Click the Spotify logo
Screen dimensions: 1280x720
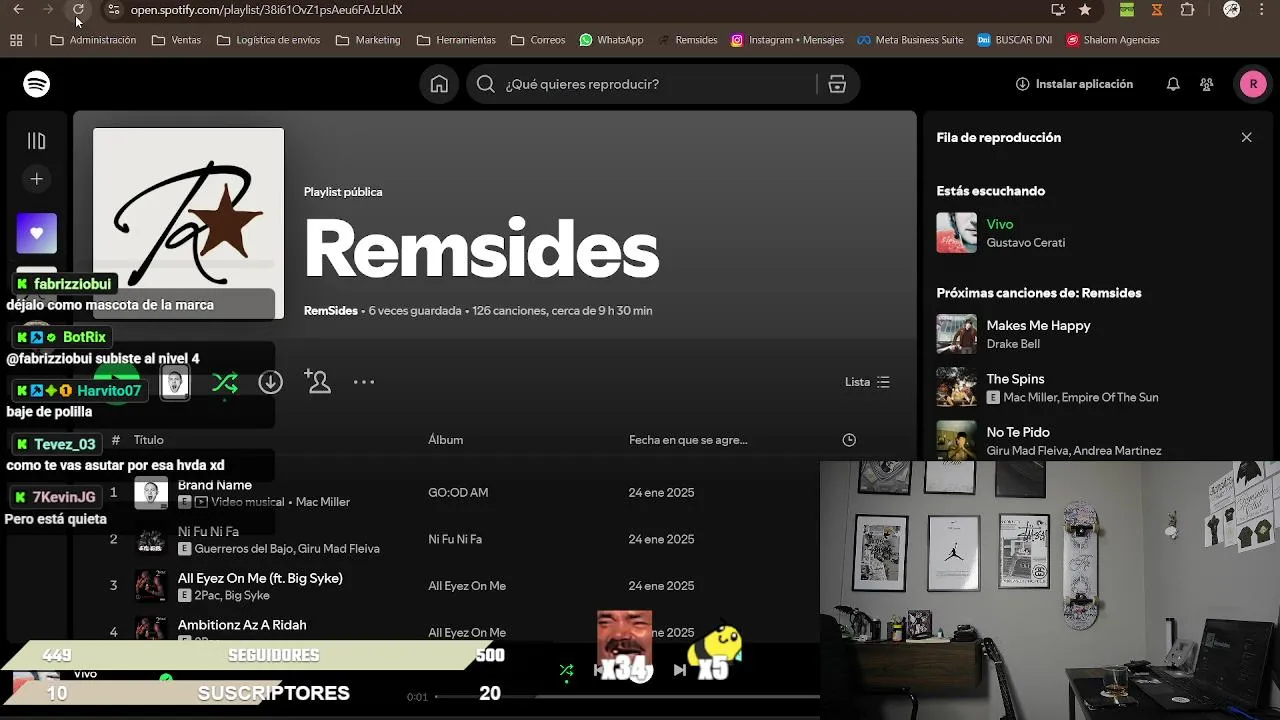[x=37, y=84]
